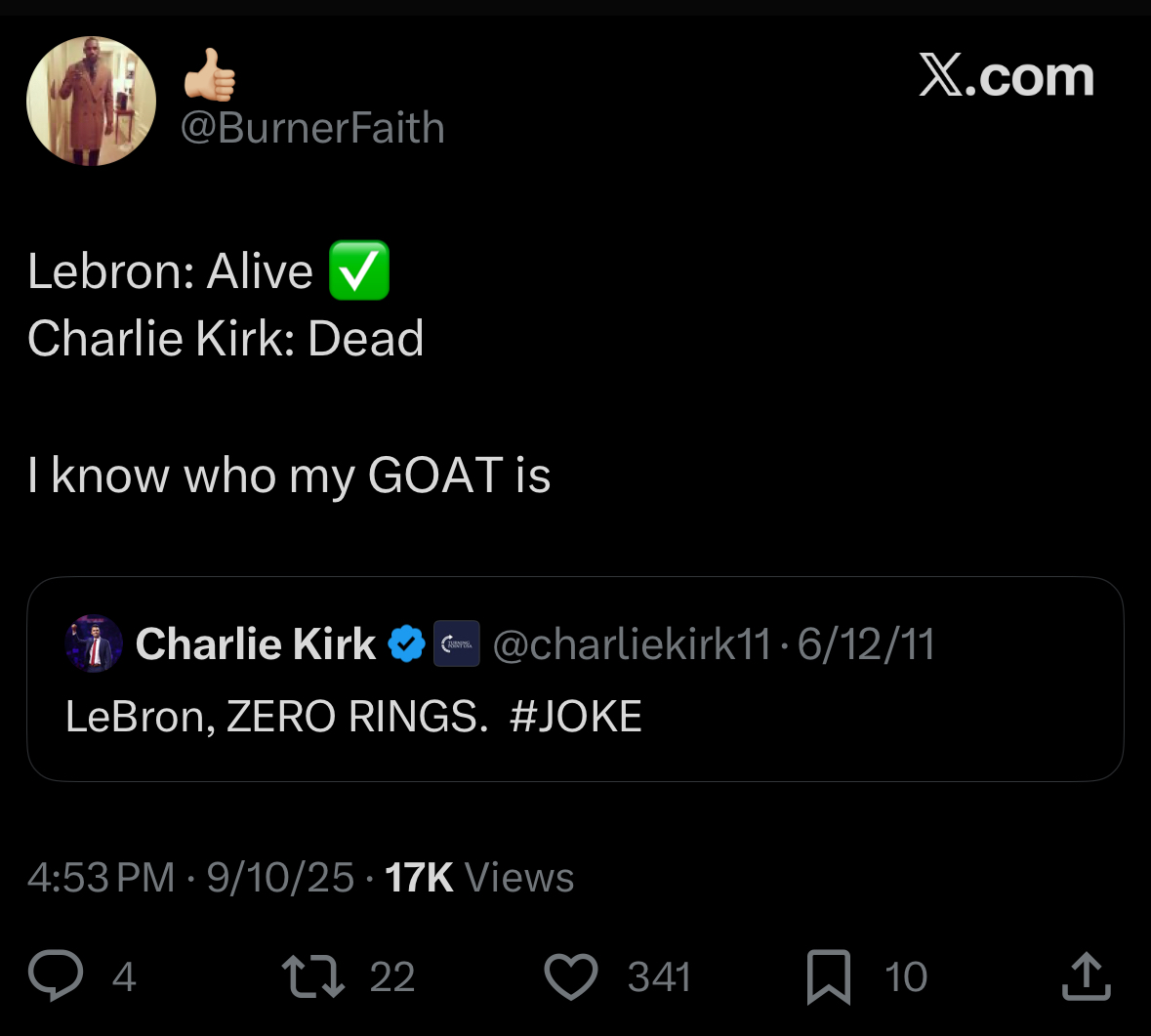
Task: View the 17K Views analytics
Action: coord(479,878)
